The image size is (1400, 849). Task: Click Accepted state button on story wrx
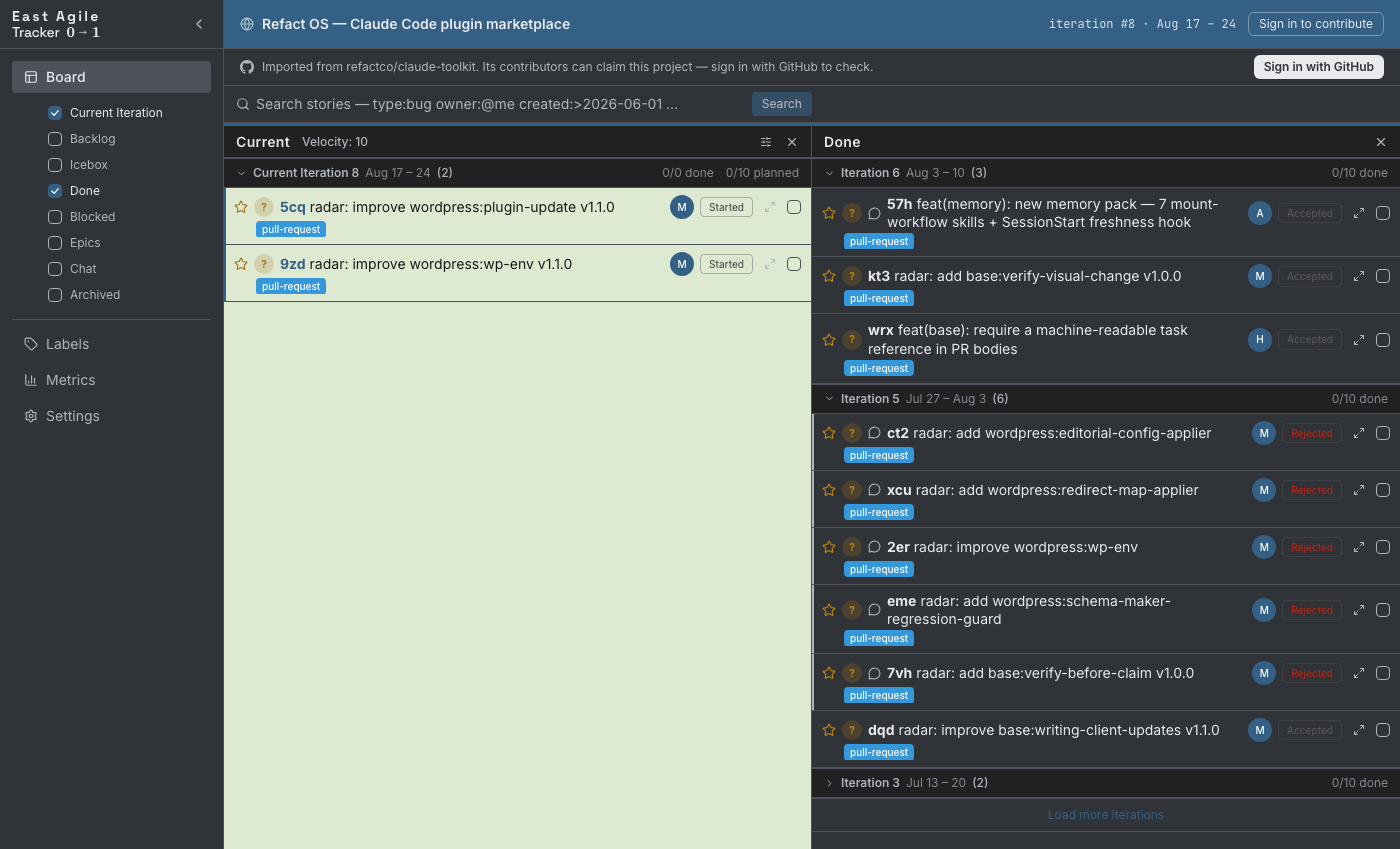[x=1309, y=339]
